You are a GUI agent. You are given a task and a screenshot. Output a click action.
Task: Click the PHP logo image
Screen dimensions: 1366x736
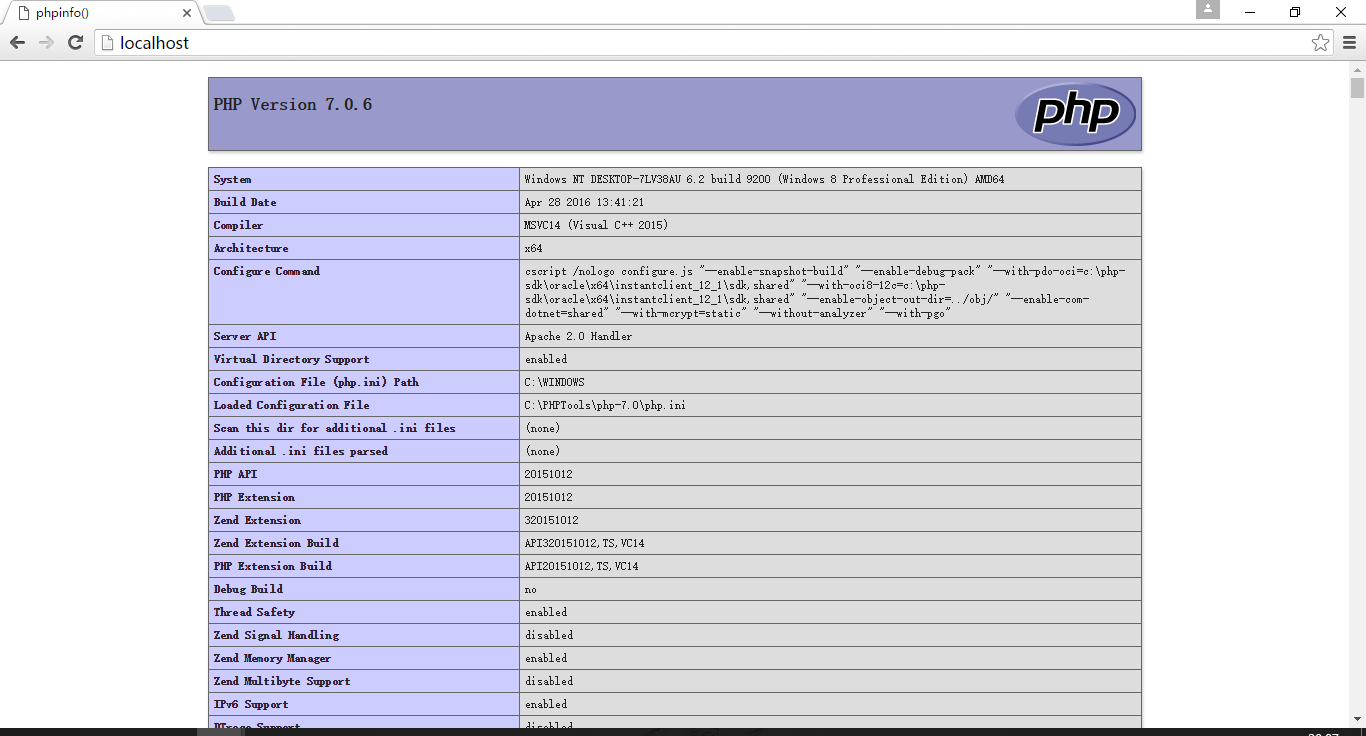[x=1075, y=114]
